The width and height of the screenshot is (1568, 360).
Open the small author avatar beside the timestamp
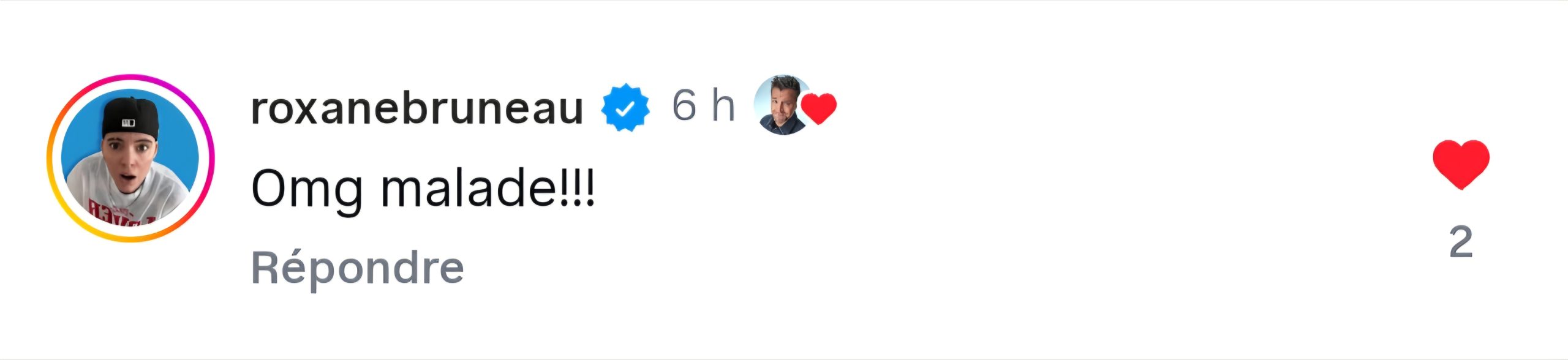click(783, 105)
